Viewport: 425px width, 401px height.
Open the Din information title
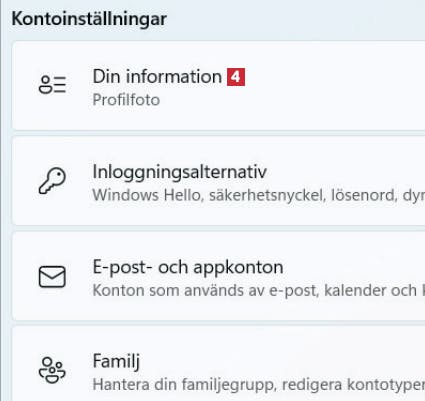(157, 77)
